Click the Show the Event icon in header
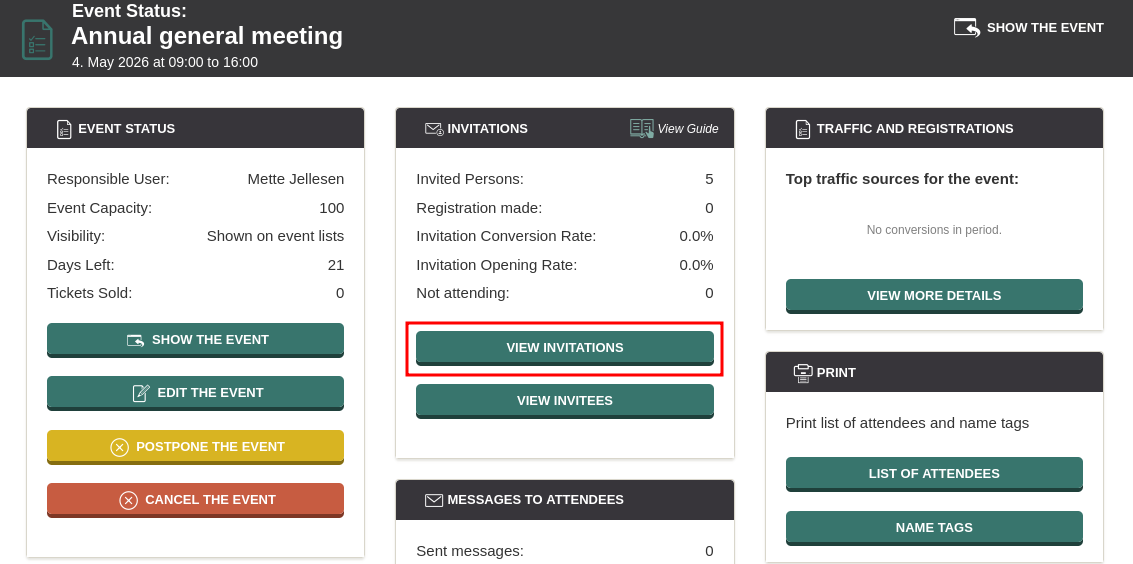This screenshot has height=564, width=1133. click(966, 27)
